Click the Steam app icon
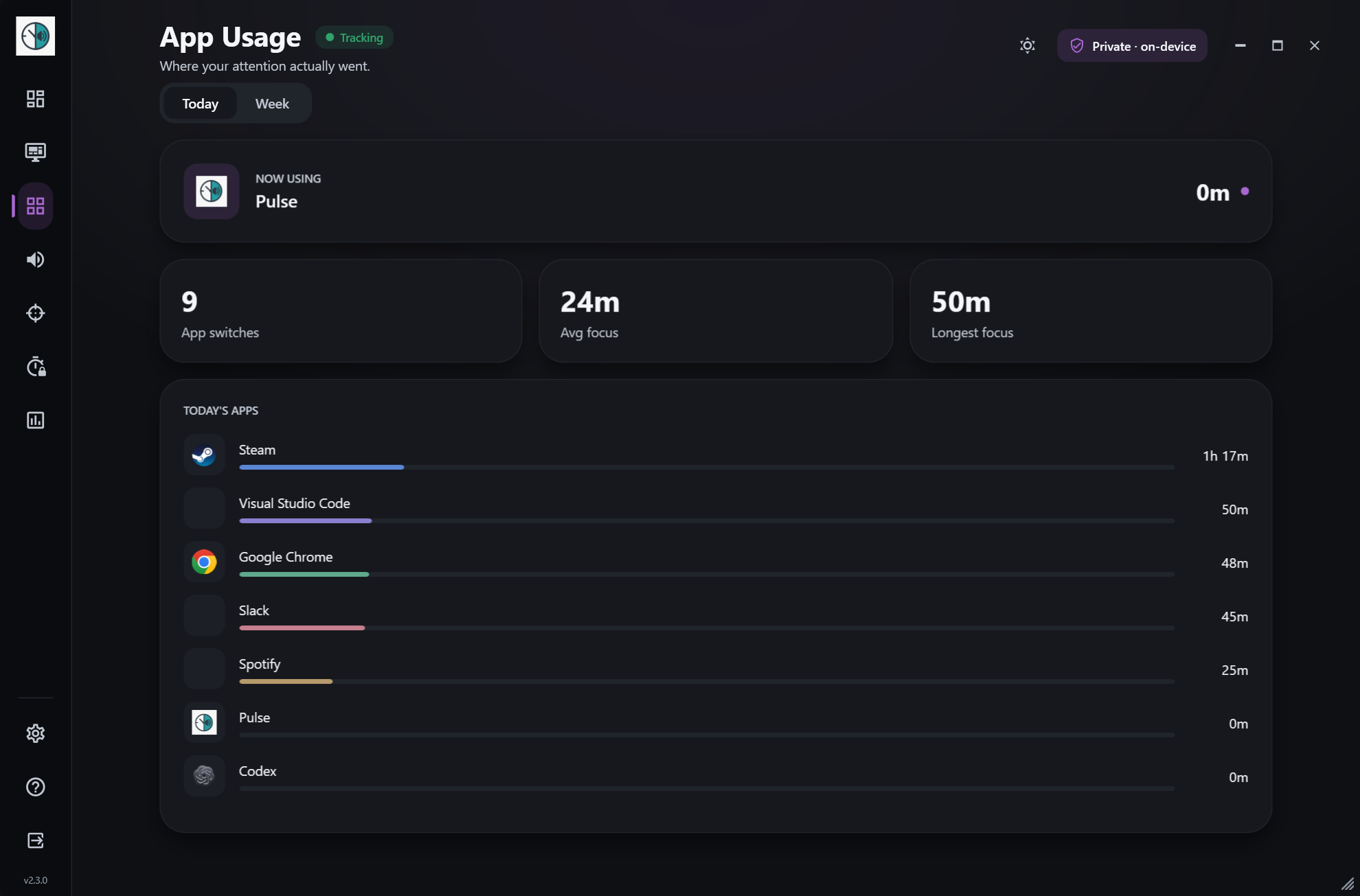 [204, 455]
